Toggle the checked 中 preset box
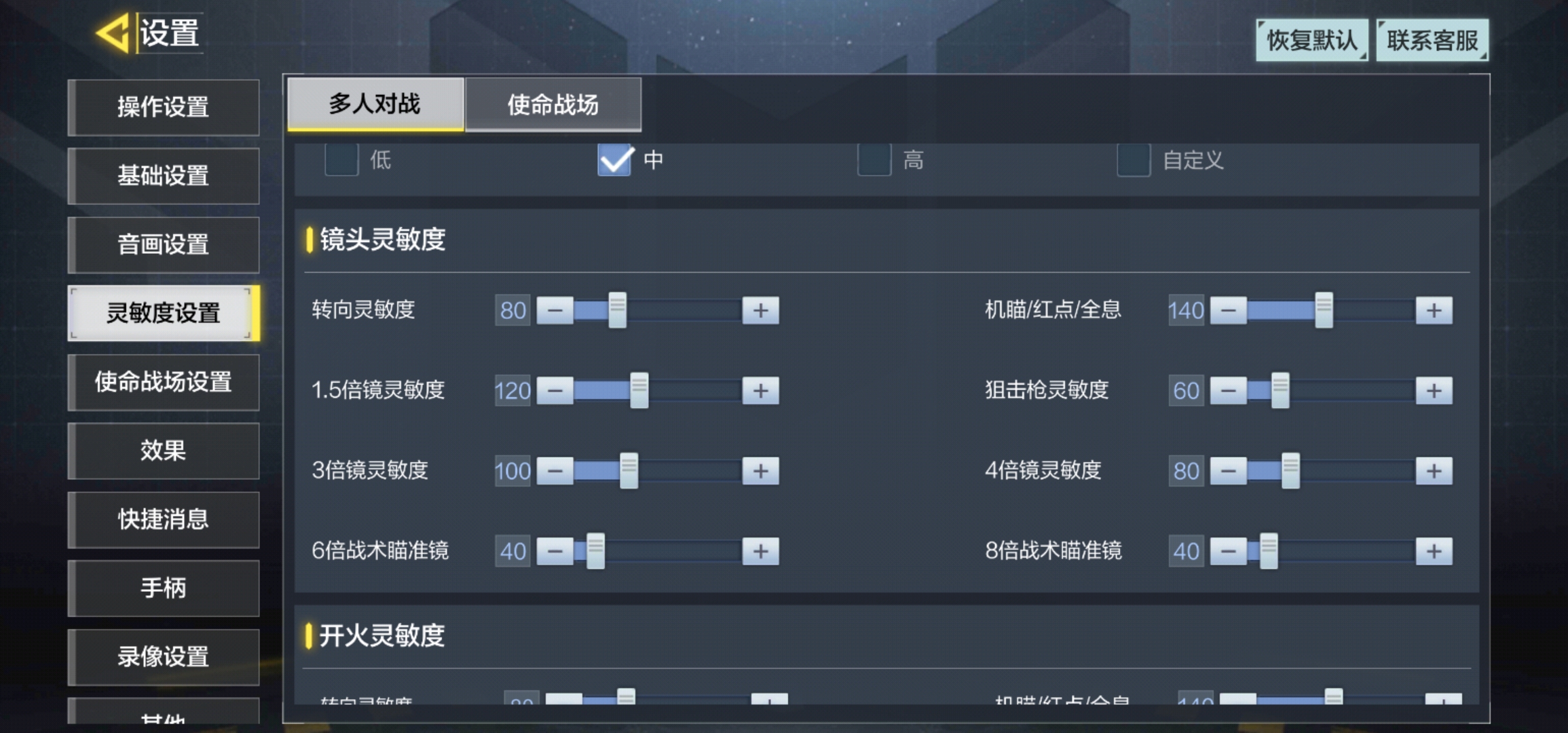Image resolution: width=1568 pixels, height=733 pixels. pyautogui.click(x=615, y=160)
